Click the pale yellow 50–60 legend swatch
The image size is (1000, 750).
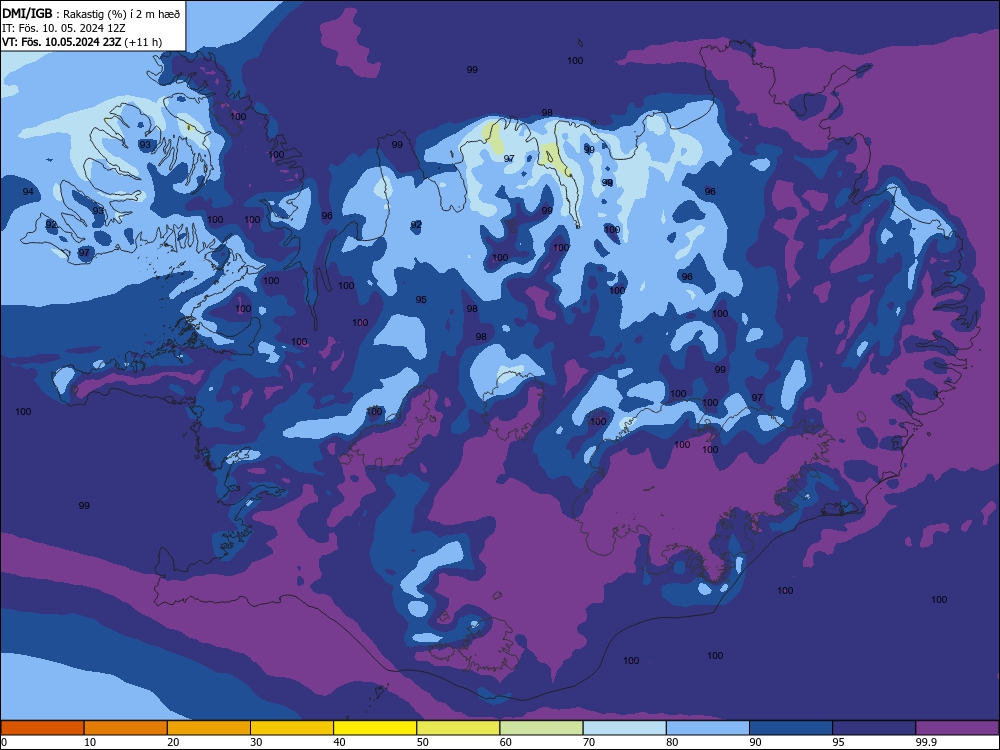(x=458, y=728)
